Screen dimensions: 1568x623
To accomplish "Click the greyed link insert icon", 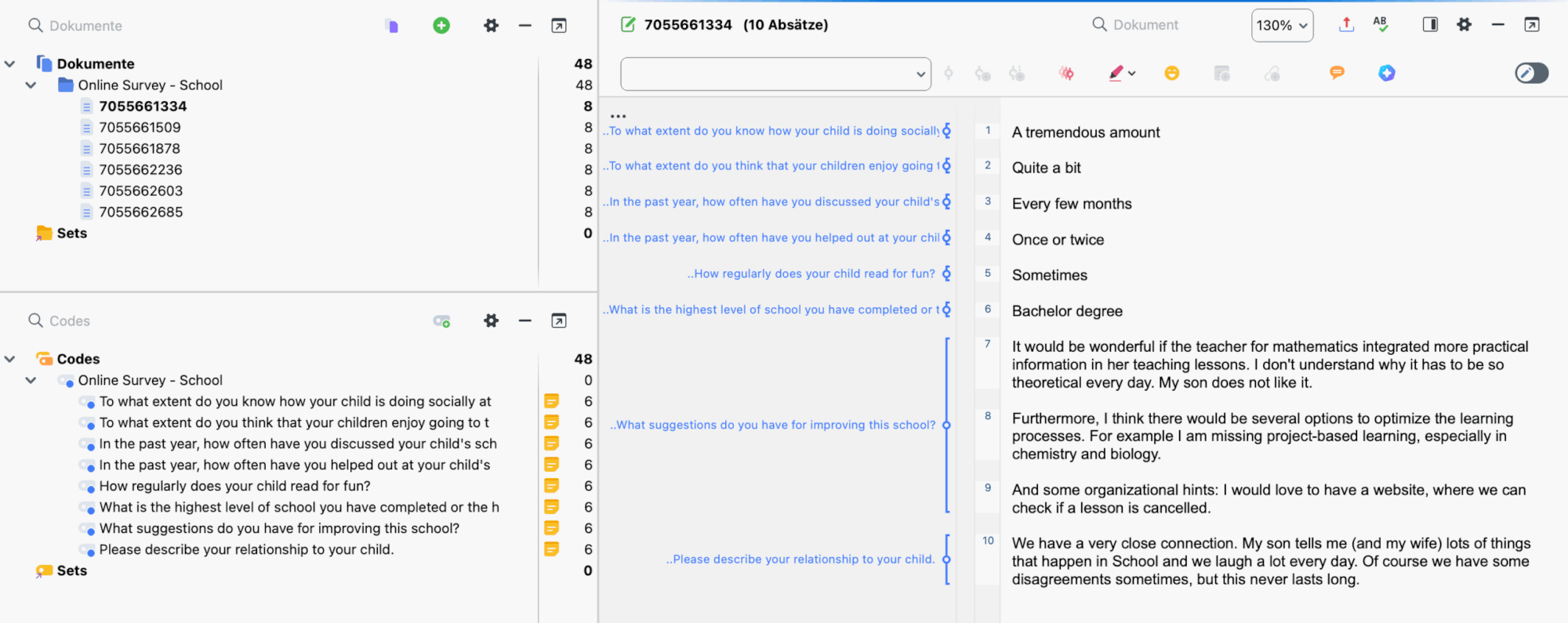I will tap(1272, 74).
